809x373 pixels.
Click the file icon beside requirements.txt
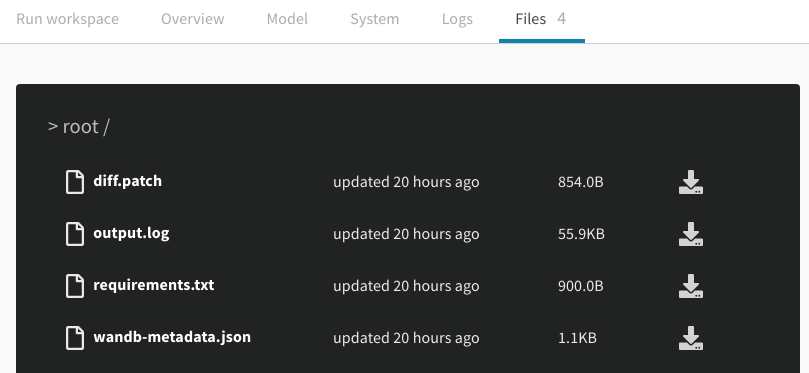pos(75,286)
